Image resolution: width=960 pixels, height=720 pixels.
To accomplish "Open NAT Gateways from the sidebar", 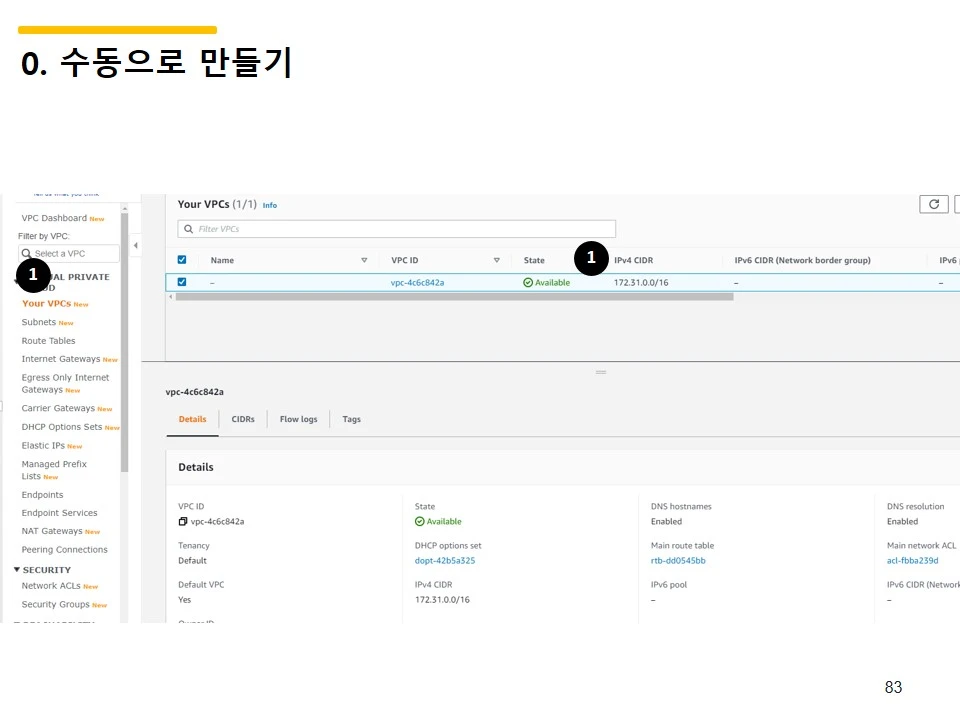I will tap(50, 531).
